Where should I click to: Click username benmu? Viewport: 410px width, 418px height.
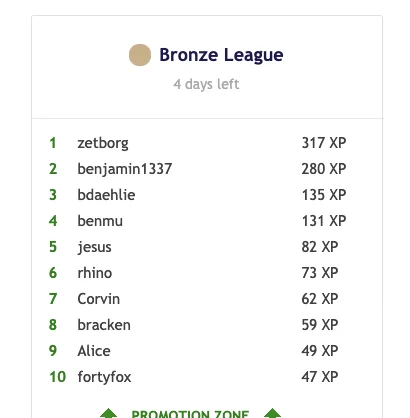point(100,221)
